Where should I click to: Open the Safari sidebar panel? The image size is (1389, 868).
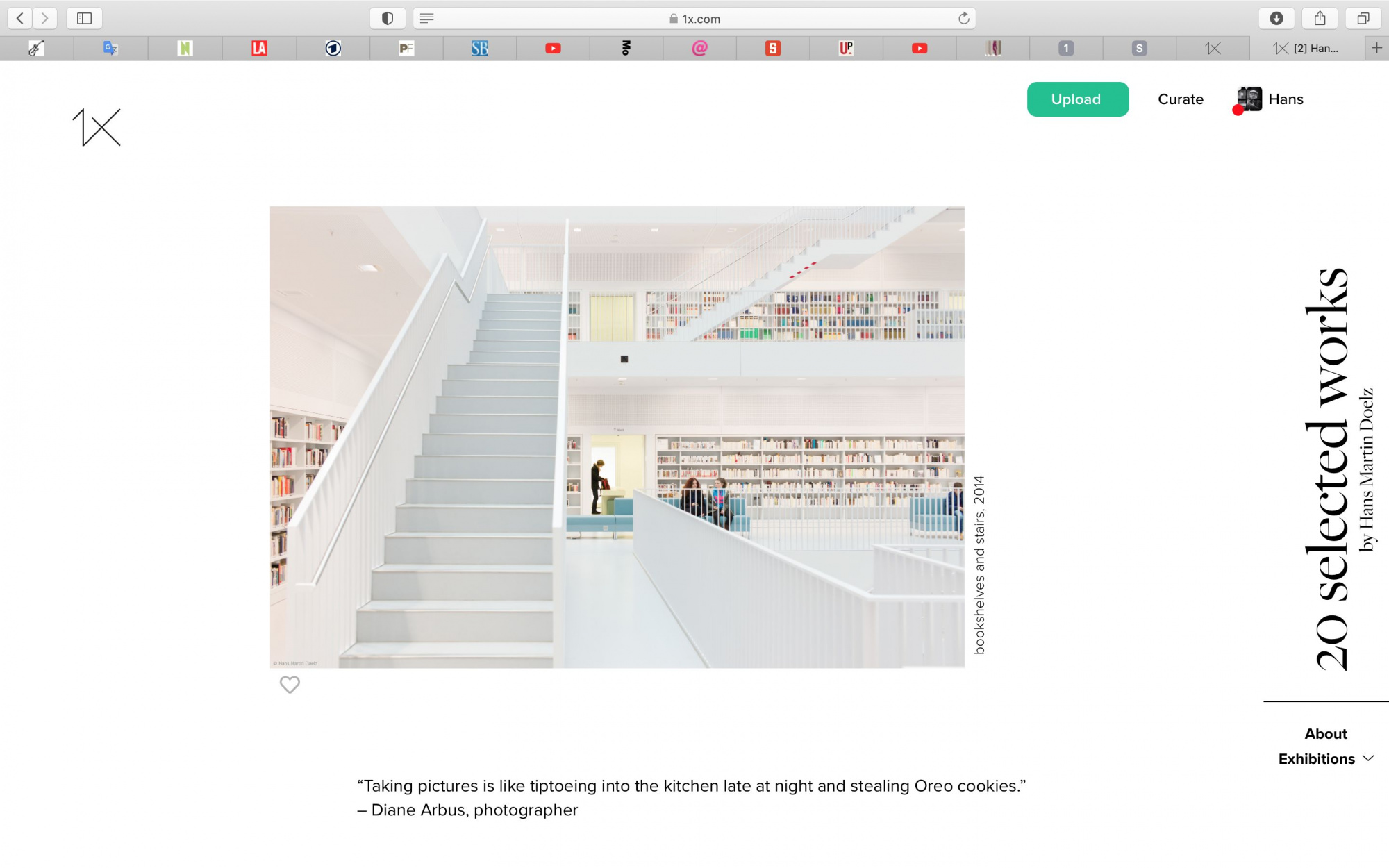(x=84, y=19)
